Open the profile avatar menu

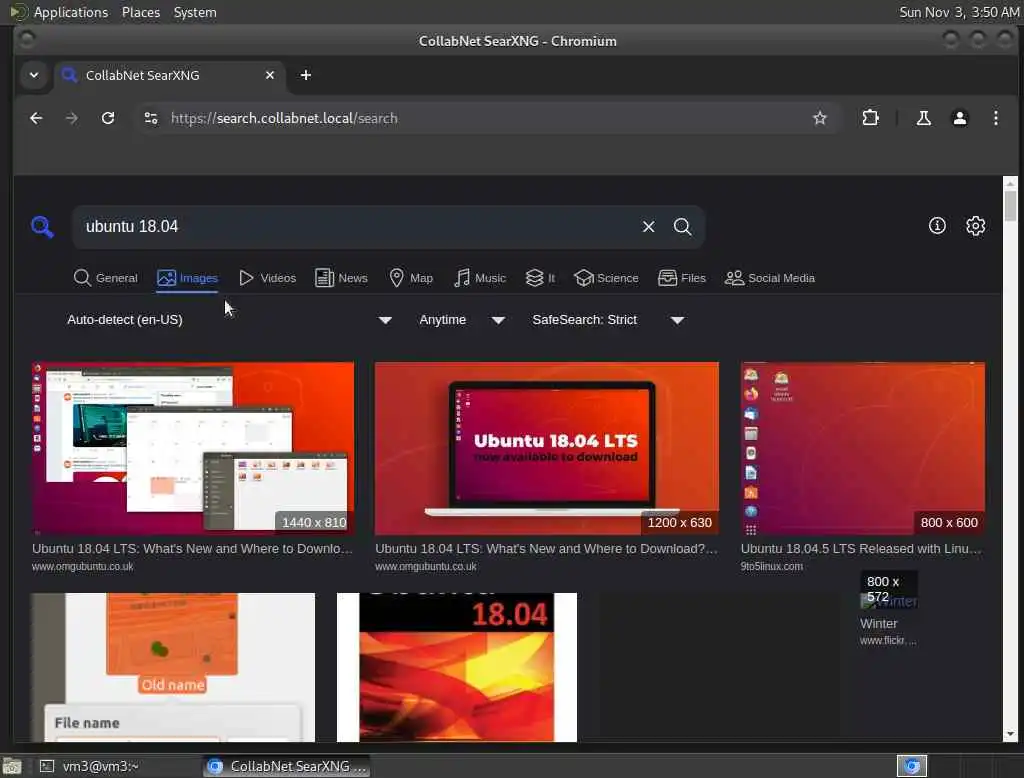point(959,118)
